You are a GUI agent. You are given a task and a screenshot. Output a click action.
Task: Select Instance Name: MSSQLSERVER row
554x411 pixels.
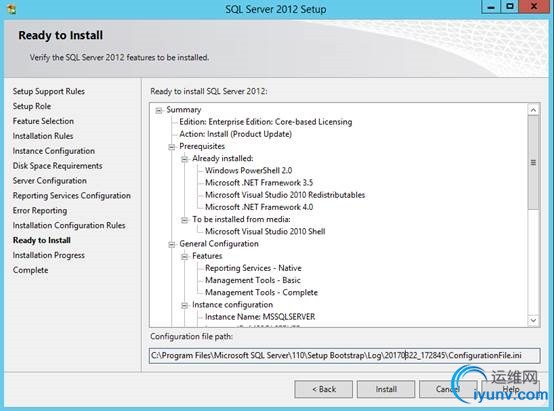[260, 317]
